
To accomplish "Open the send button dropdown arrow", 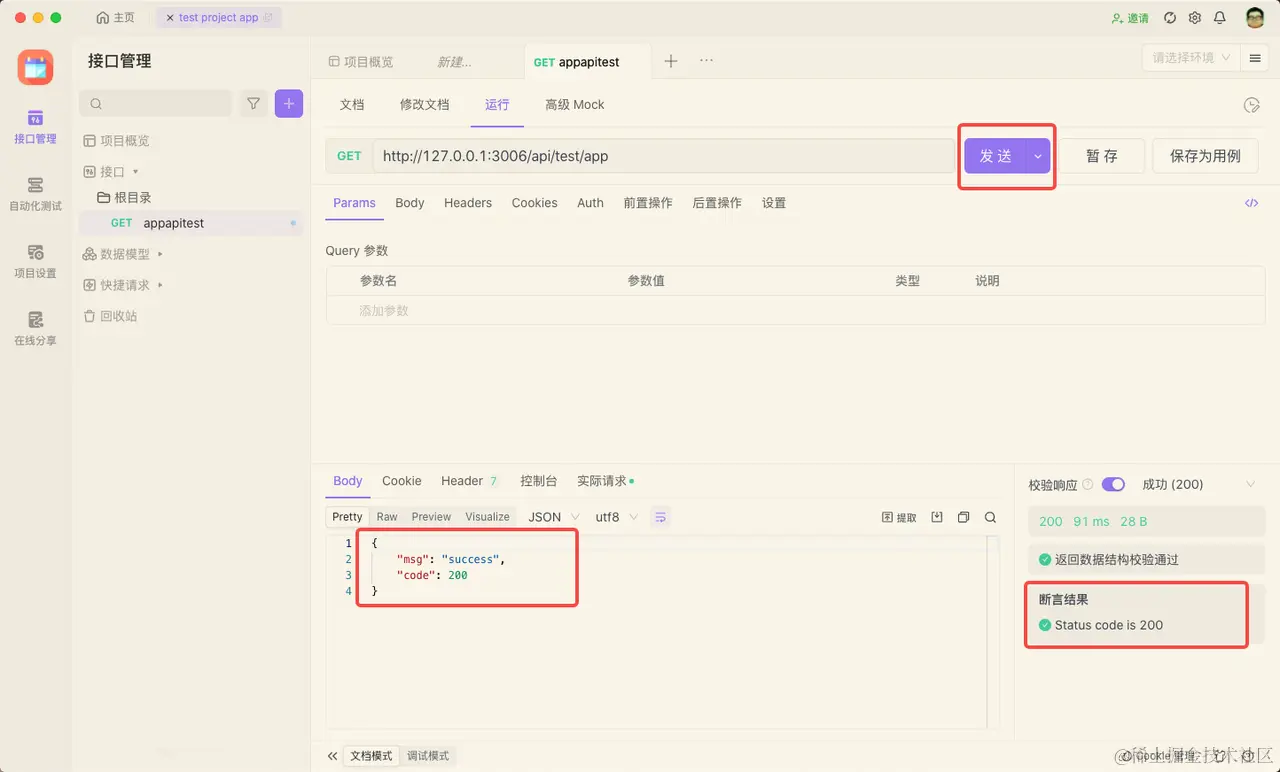I will coord(1038,156).
